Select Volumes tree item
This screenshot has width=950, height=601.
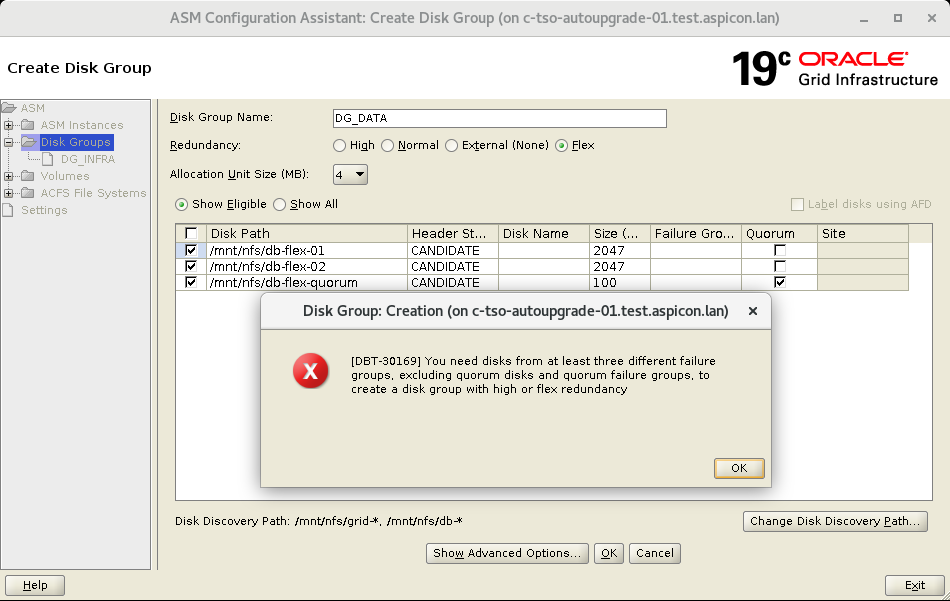(x=65, y=176)
